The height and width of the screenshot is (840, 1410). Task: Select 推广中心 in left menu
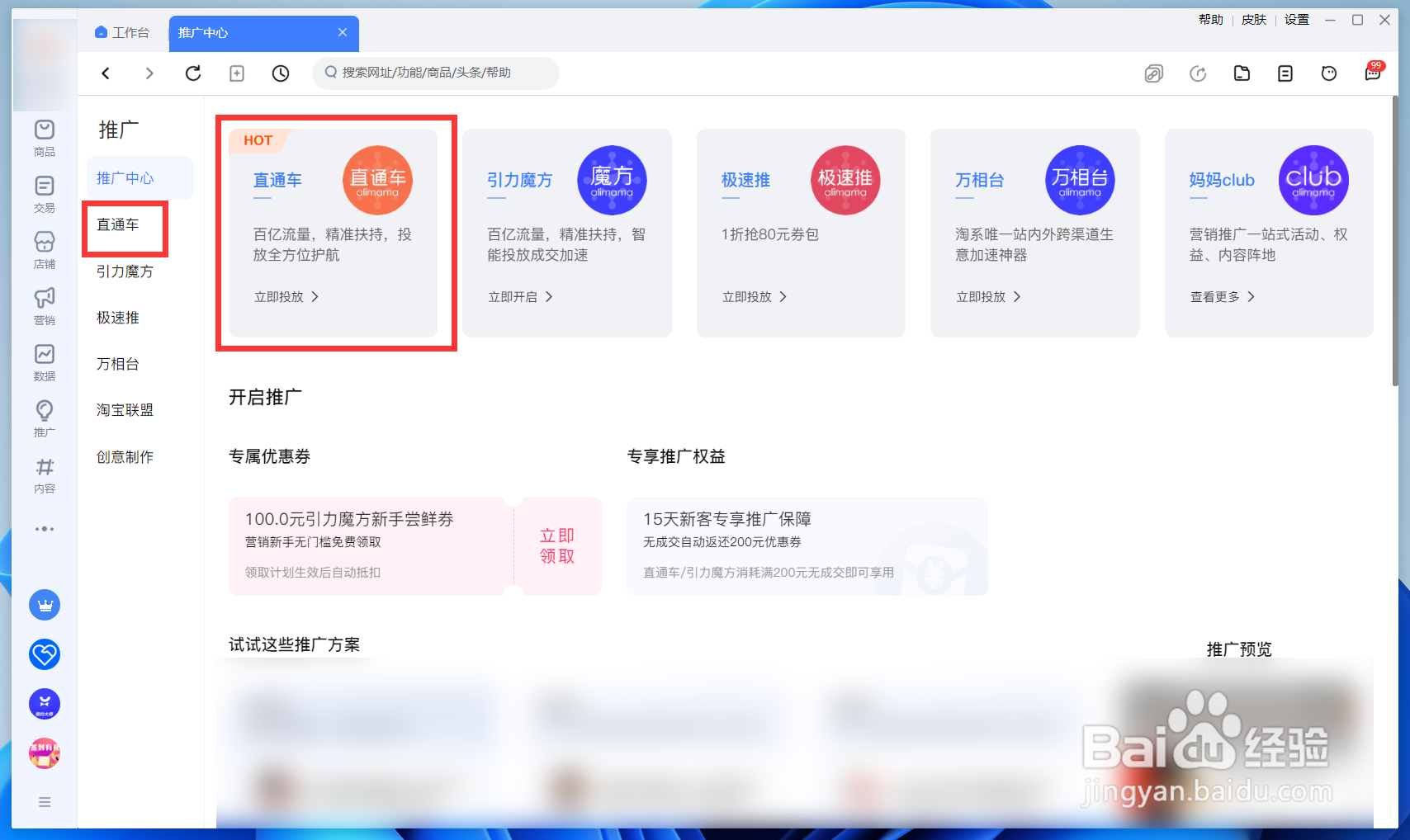pyautogui.click(x=140, y=178)
